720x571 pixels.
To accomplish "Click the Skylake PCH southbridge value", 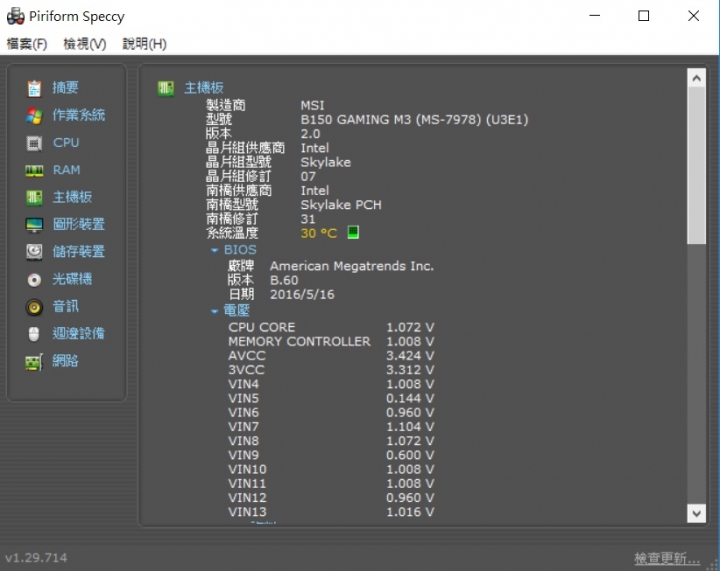I will point(341,205).
